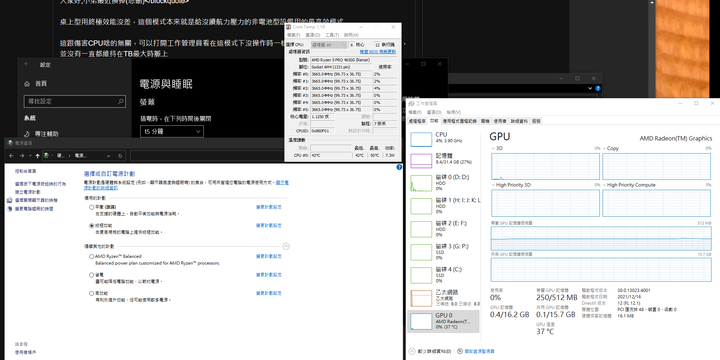Click display turn-off time link icon

click(10, 200)
